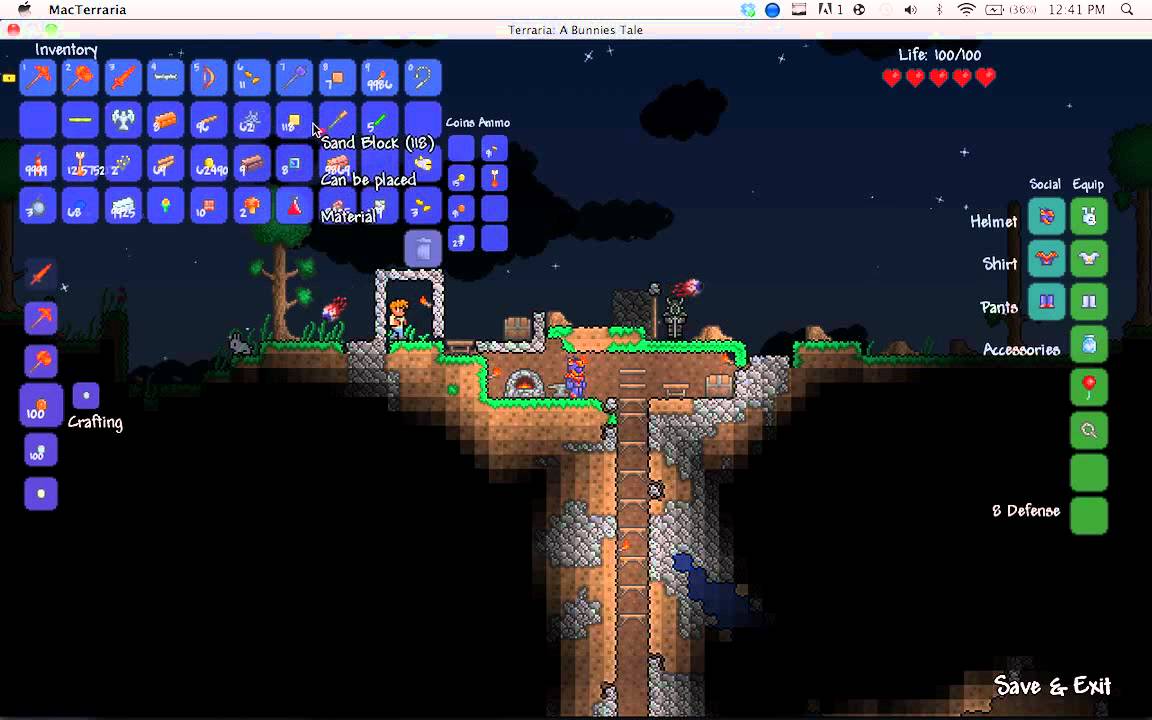
Task: Pick the orange mushroom stack of 2
Action: point(251,206)
